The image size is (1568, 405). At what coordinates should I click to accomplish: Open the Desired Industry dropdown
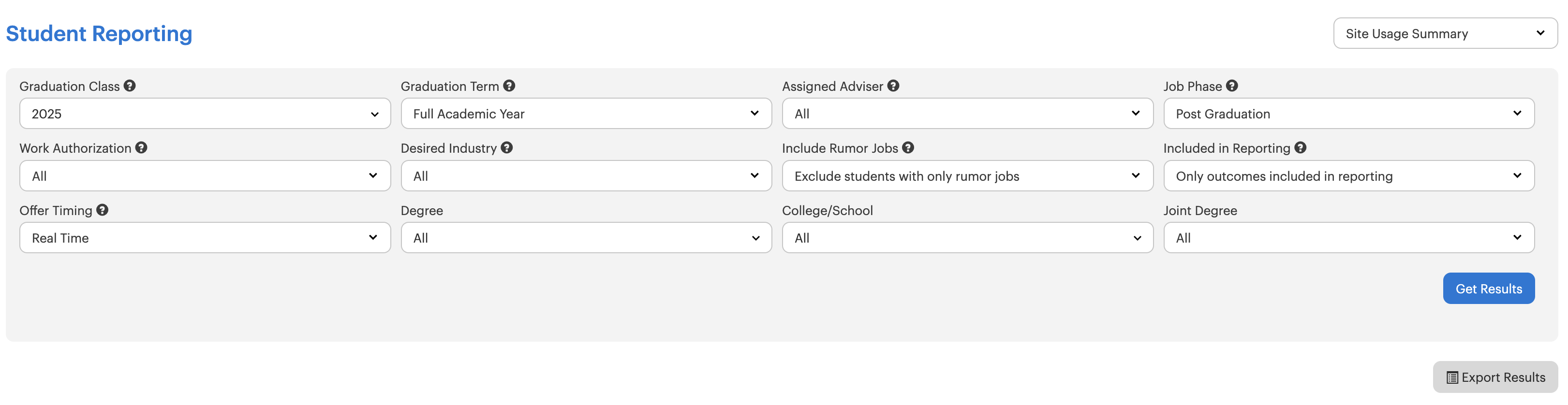(586, 176)
